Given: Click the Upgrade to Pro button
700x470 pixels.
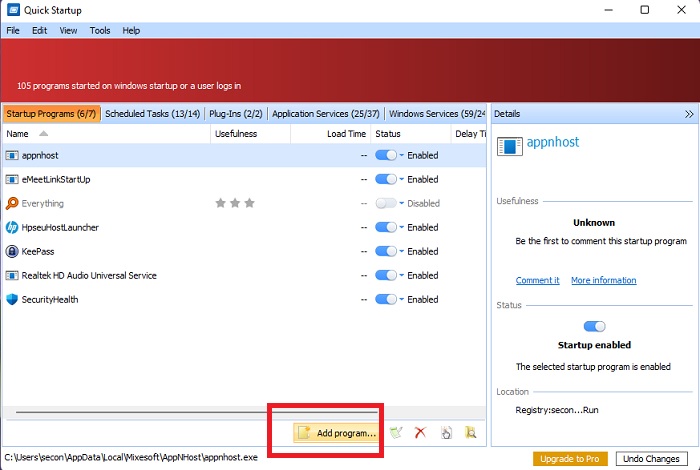Looking at the screenshot, I should (x=570, y=458).
